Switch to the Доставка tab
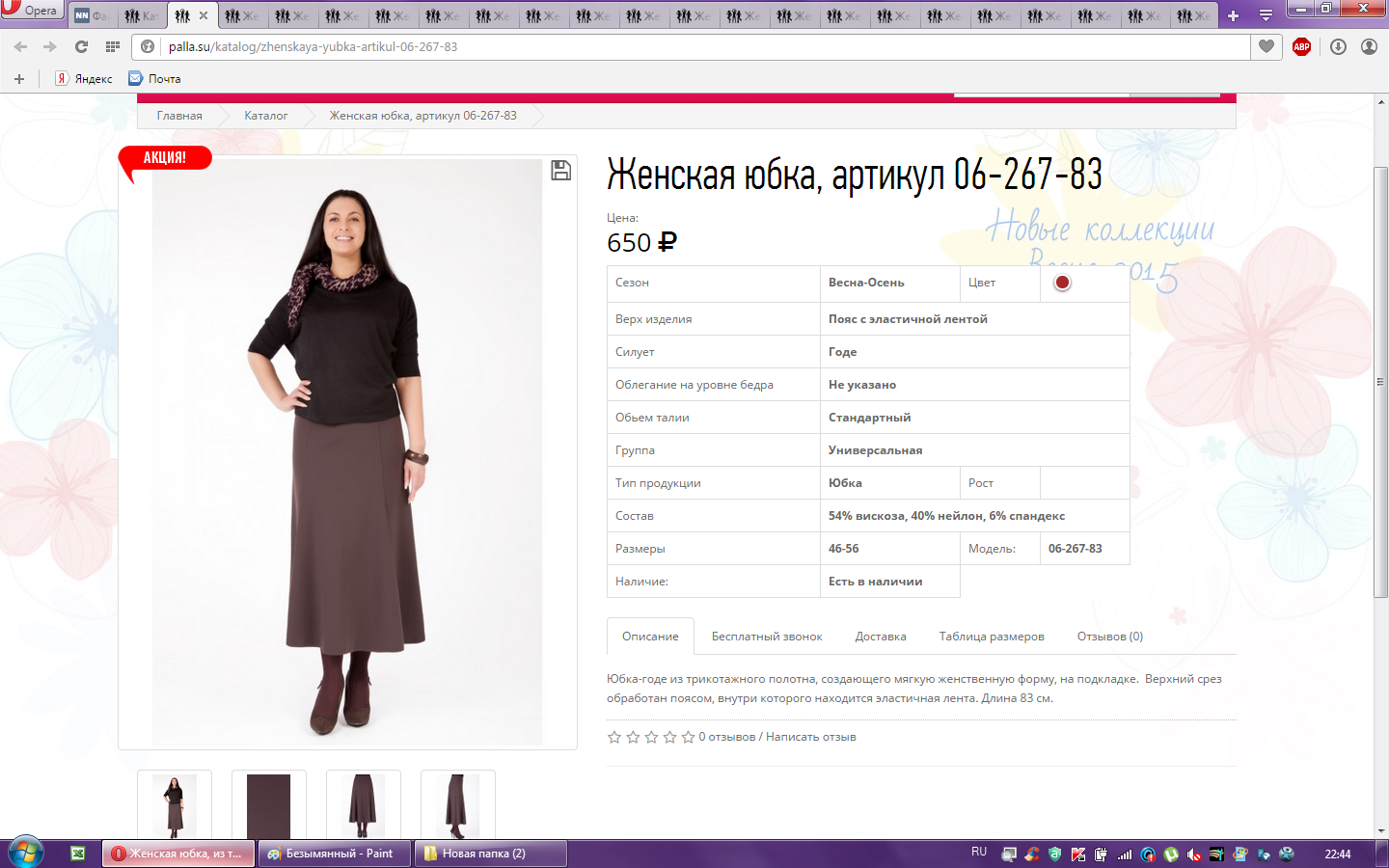This screenshot has width=1389, height=868. tap(880, 637)
